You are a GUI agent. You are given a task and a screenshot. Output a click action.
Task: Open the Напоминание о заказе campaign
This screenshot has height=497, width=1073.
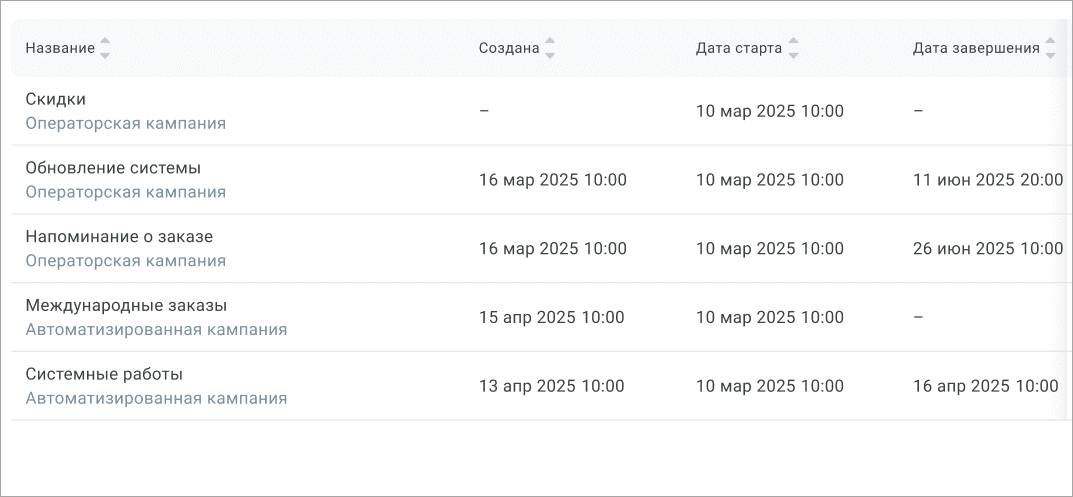click(119, 237)
